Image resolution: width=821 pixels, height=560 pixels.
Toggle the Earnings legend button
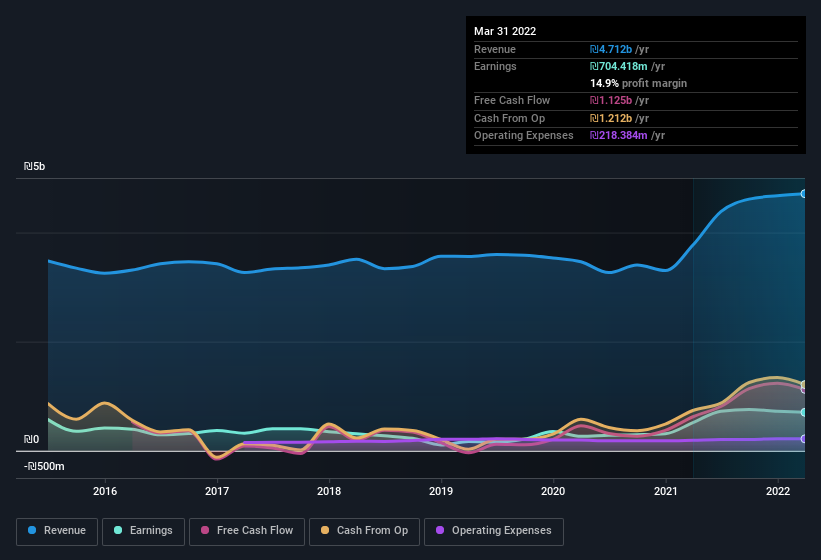click(x=143, y=531)
